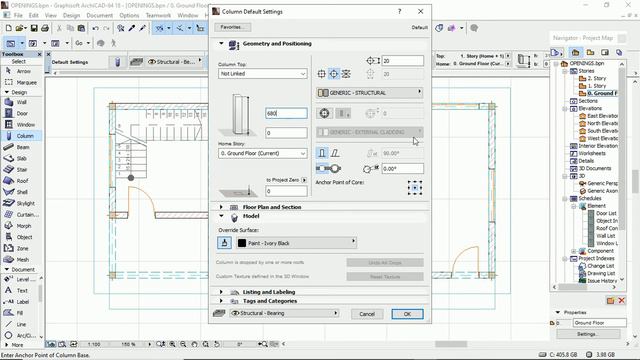Select the Column tool in Toolbox

(21, 136)
